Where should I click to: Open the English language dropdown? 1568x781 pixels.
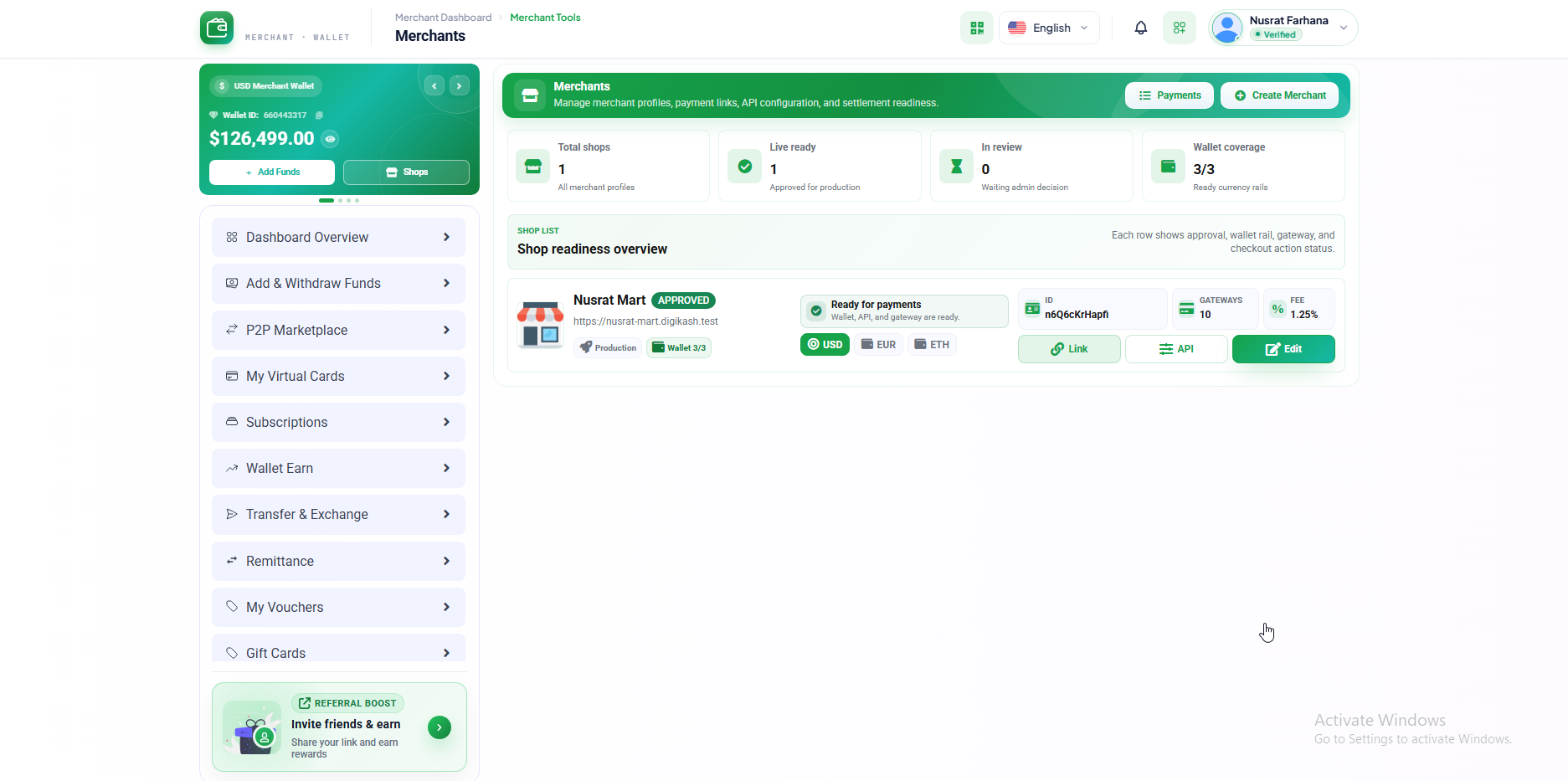pos(1049,28)
